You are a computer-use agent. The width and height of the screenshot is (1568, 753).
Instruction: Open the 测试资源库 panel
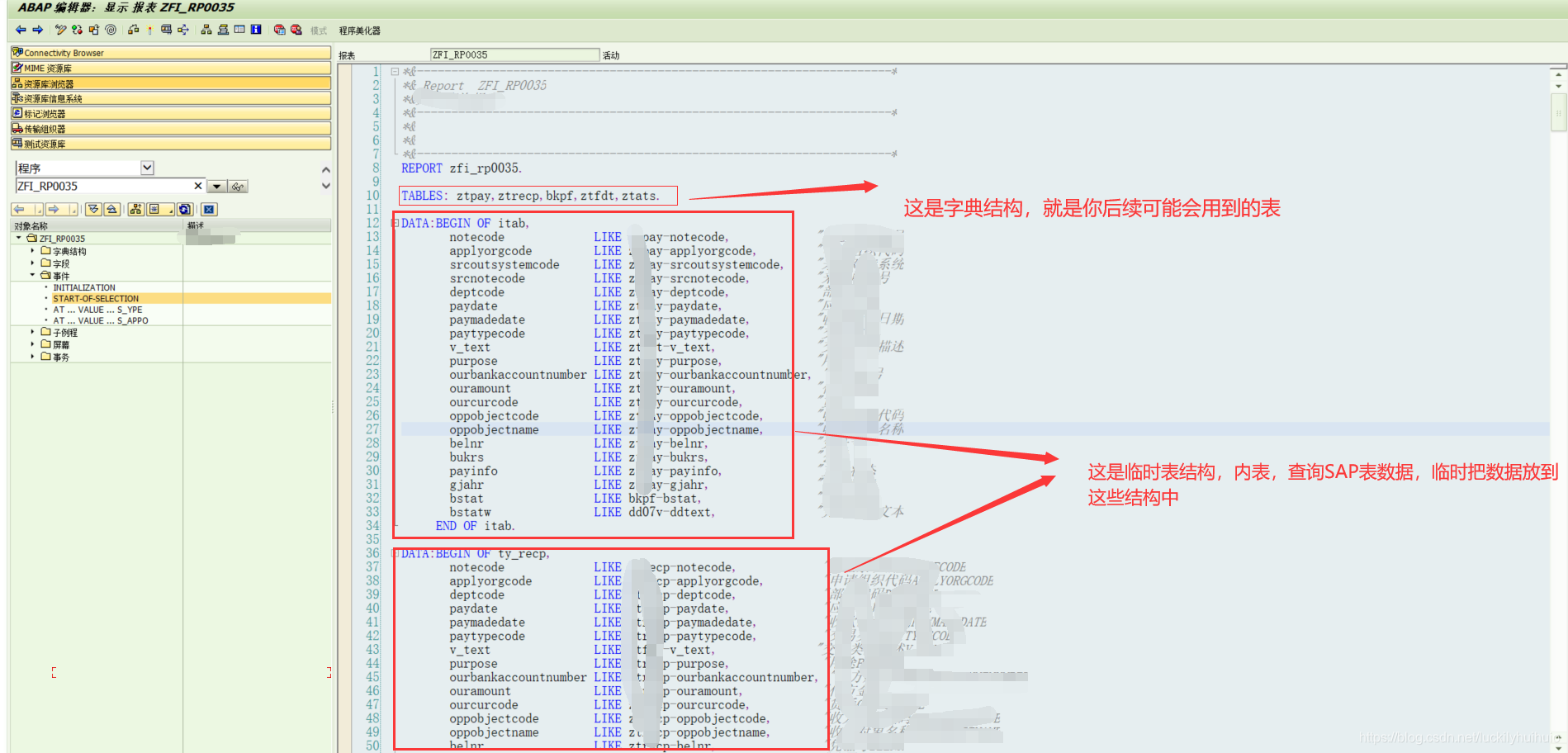pyautogui.click(x=171, y=143)
